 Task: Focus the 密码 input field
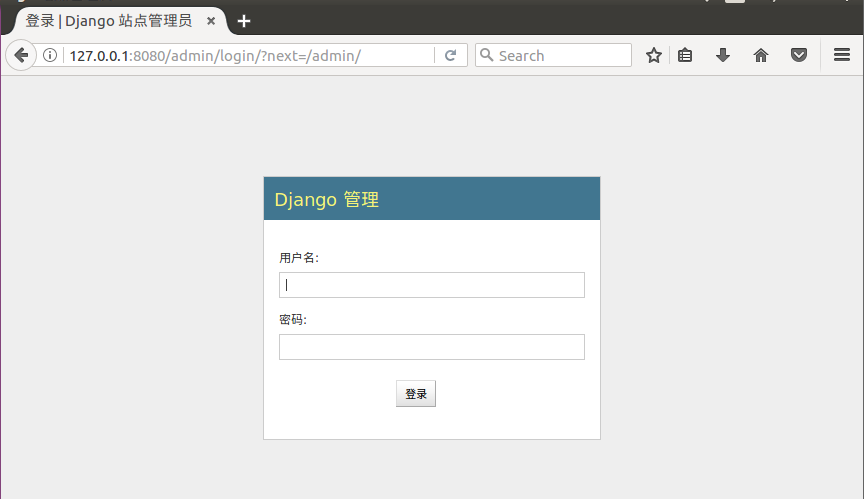431,347
